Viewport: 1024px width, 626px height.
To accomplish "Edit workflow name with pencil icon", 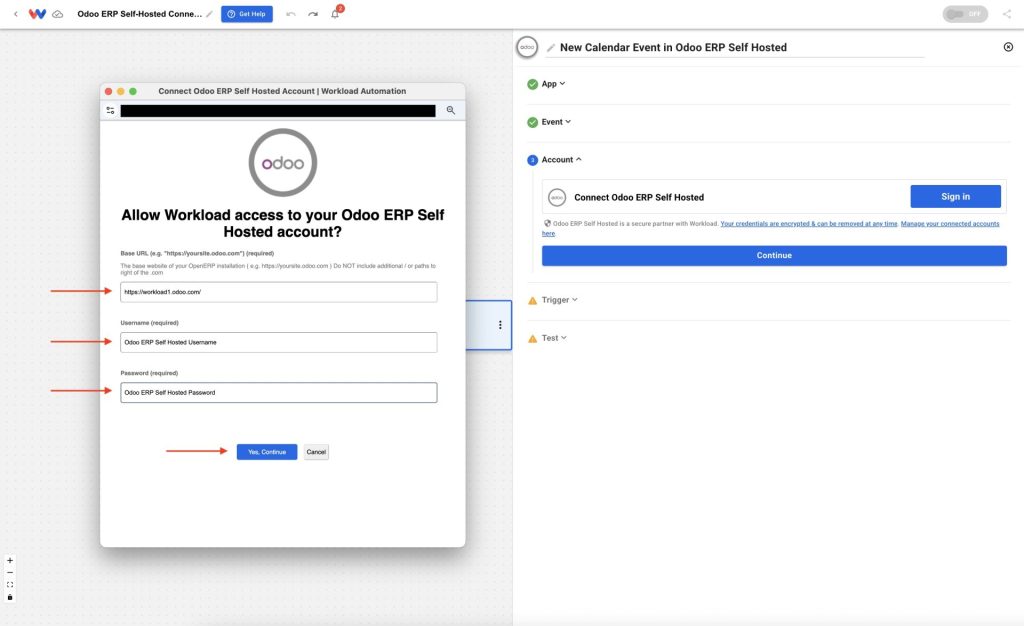I will click(210, 14).
